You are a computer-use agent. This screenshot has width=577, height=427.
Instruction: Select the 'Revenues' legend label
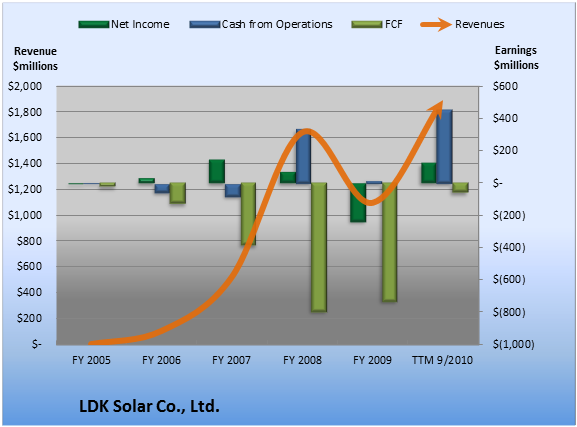coord(479,24)
